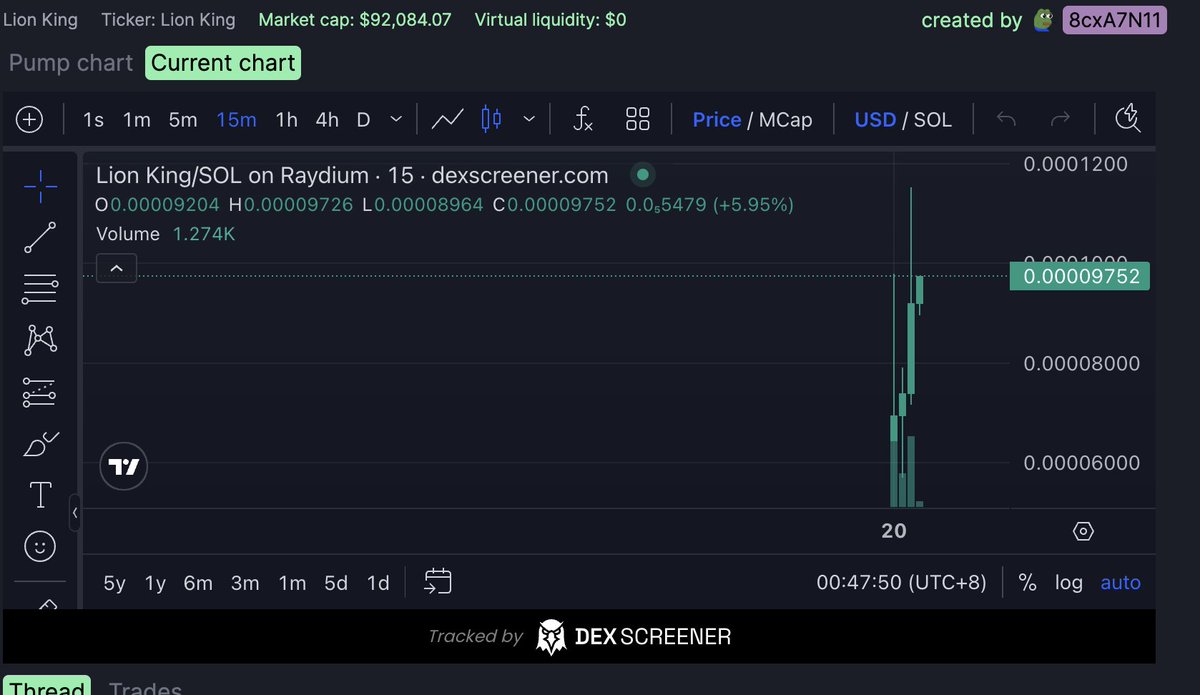The height and width of the screenshot is (695, 1200).
Task: Select the pattern drawing tool
Action: 40,341
